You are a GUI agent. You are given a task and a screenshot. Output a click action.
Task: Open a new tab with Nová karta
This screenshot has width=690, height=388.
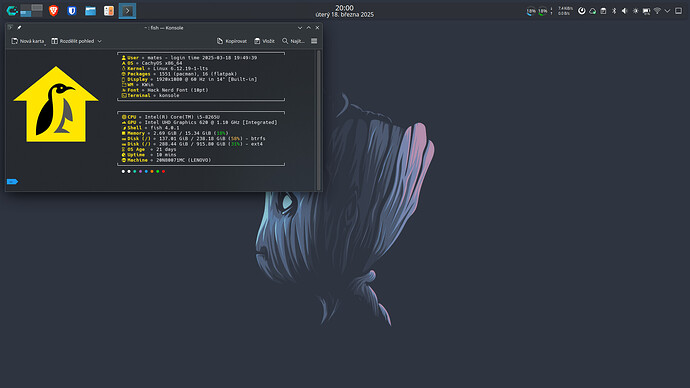click(27, 41)
